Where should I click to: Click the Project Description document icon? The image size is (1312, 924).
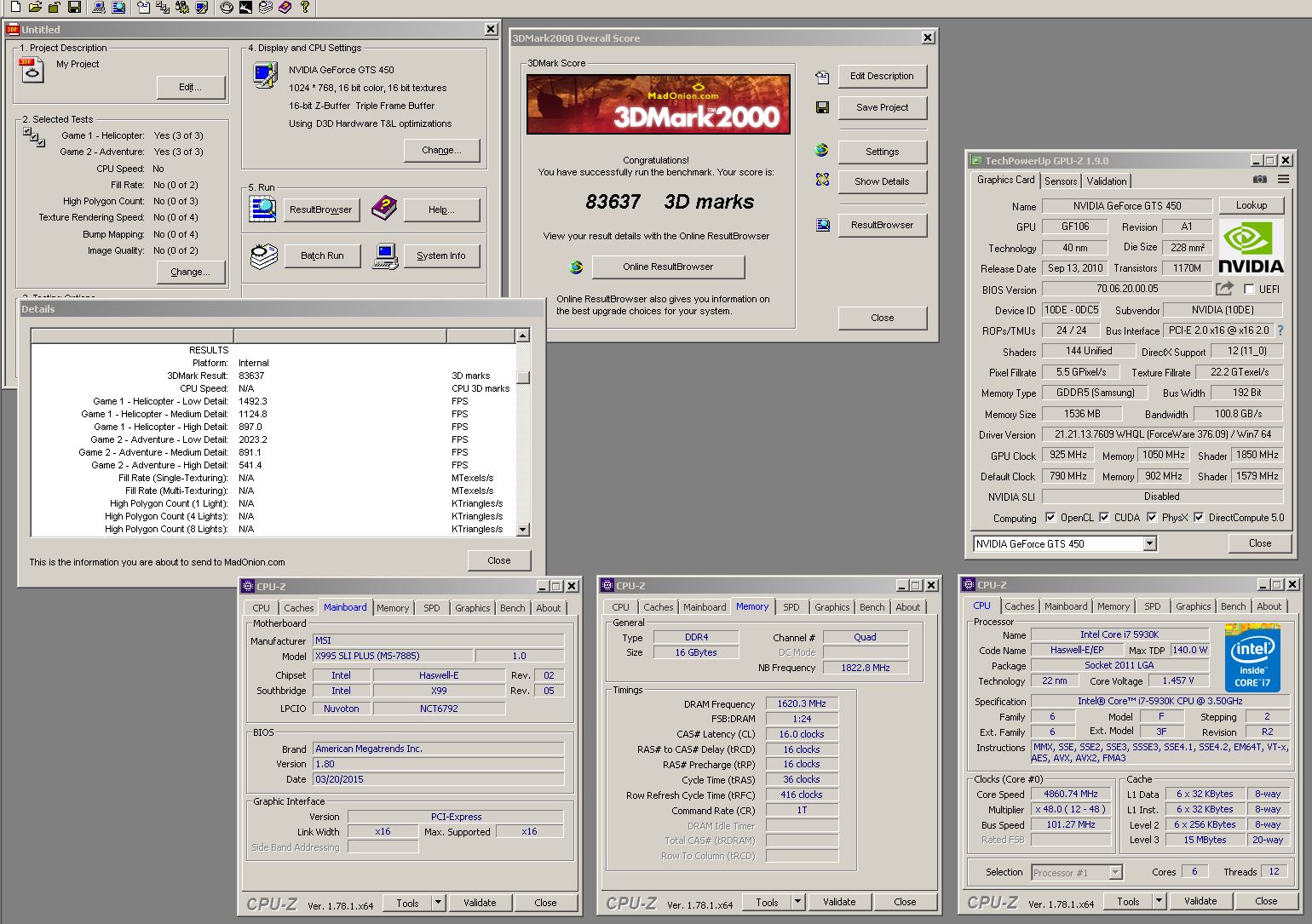[31, 70]
